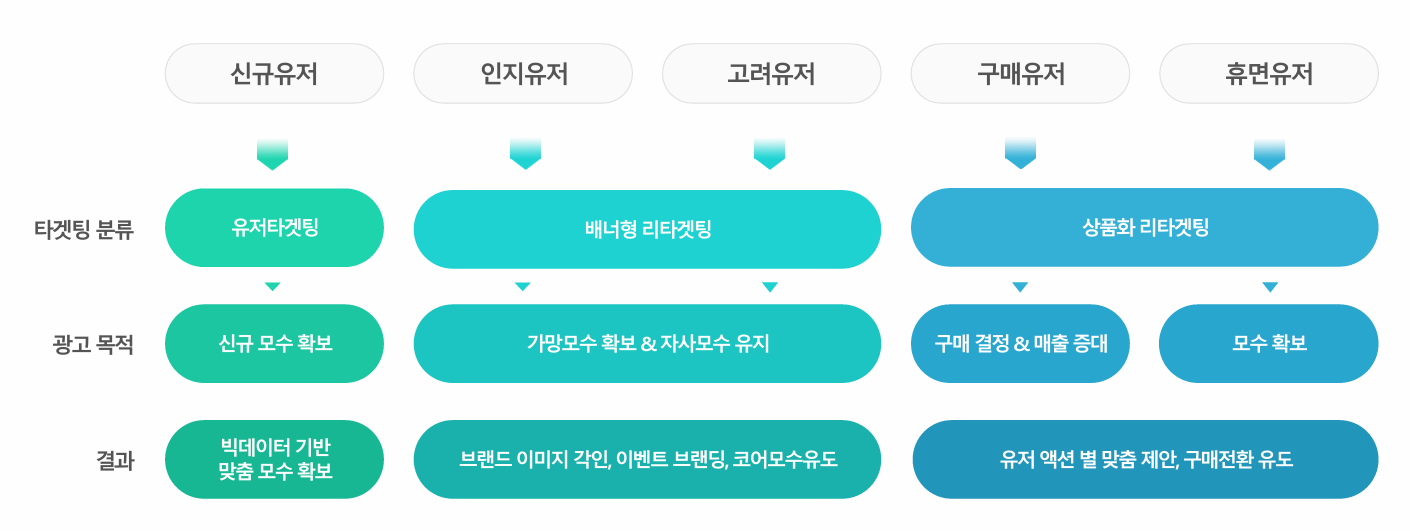Click 가망모수 확보 & 자사모수 유지 box
Viewport: 1410px width, 531px height.
(647, 344)
